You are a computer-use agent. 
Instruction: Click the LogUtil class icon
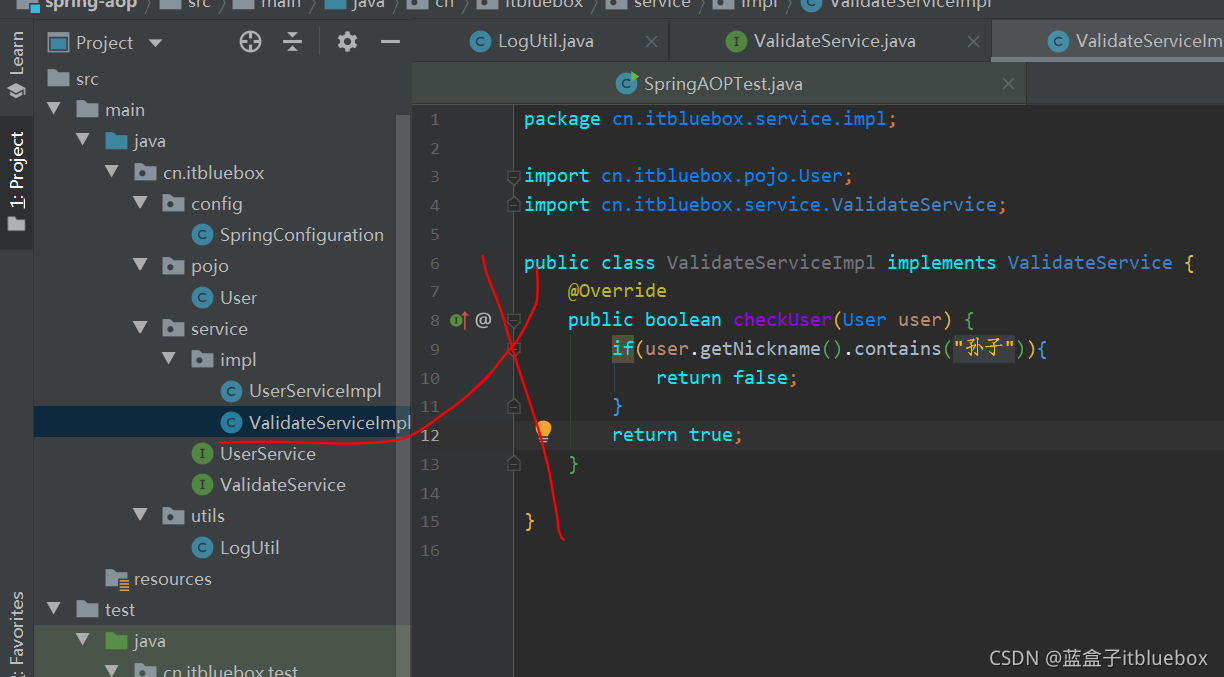tap(202, 547)
